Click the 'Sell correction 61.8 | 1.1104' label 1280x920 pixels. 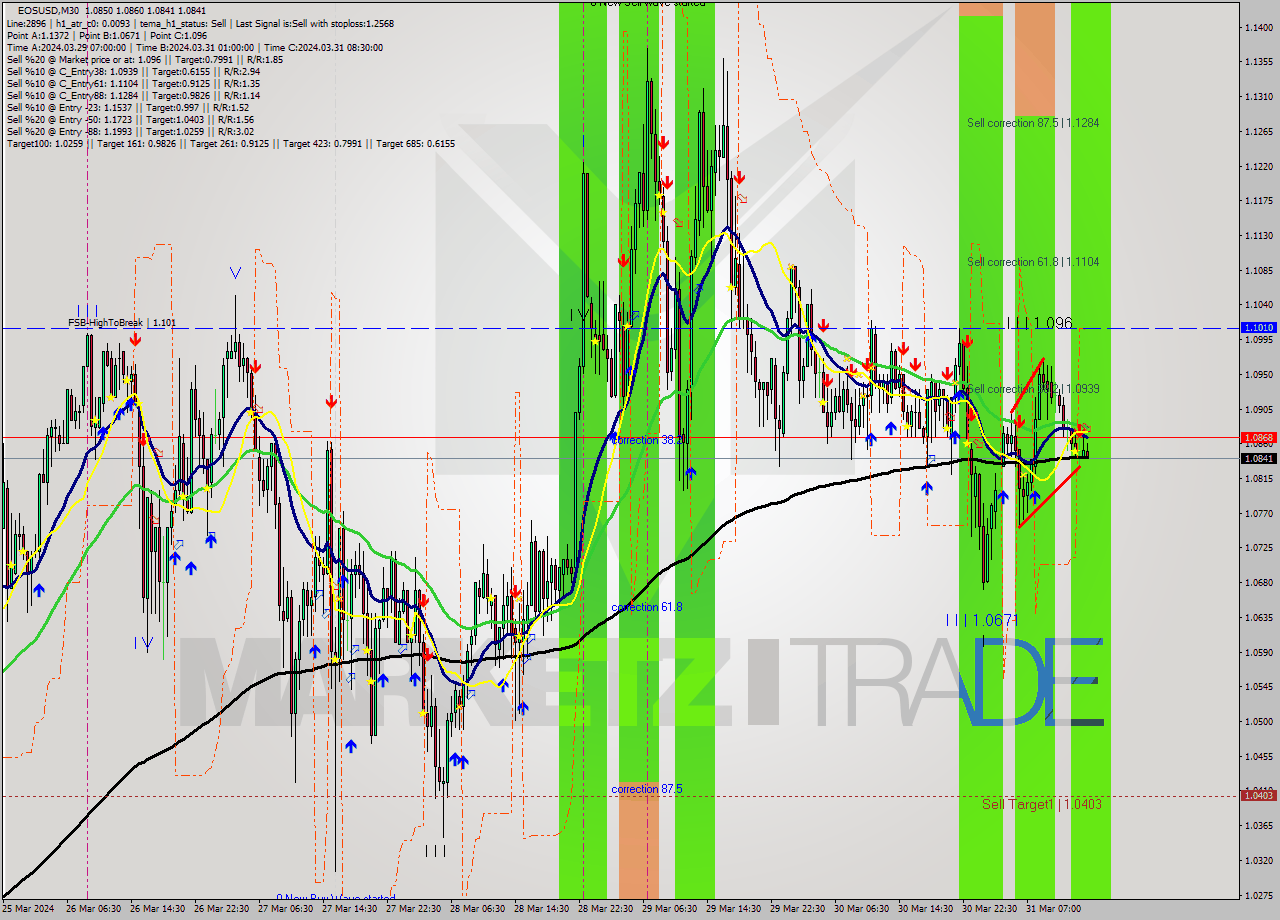(1033, 262)
